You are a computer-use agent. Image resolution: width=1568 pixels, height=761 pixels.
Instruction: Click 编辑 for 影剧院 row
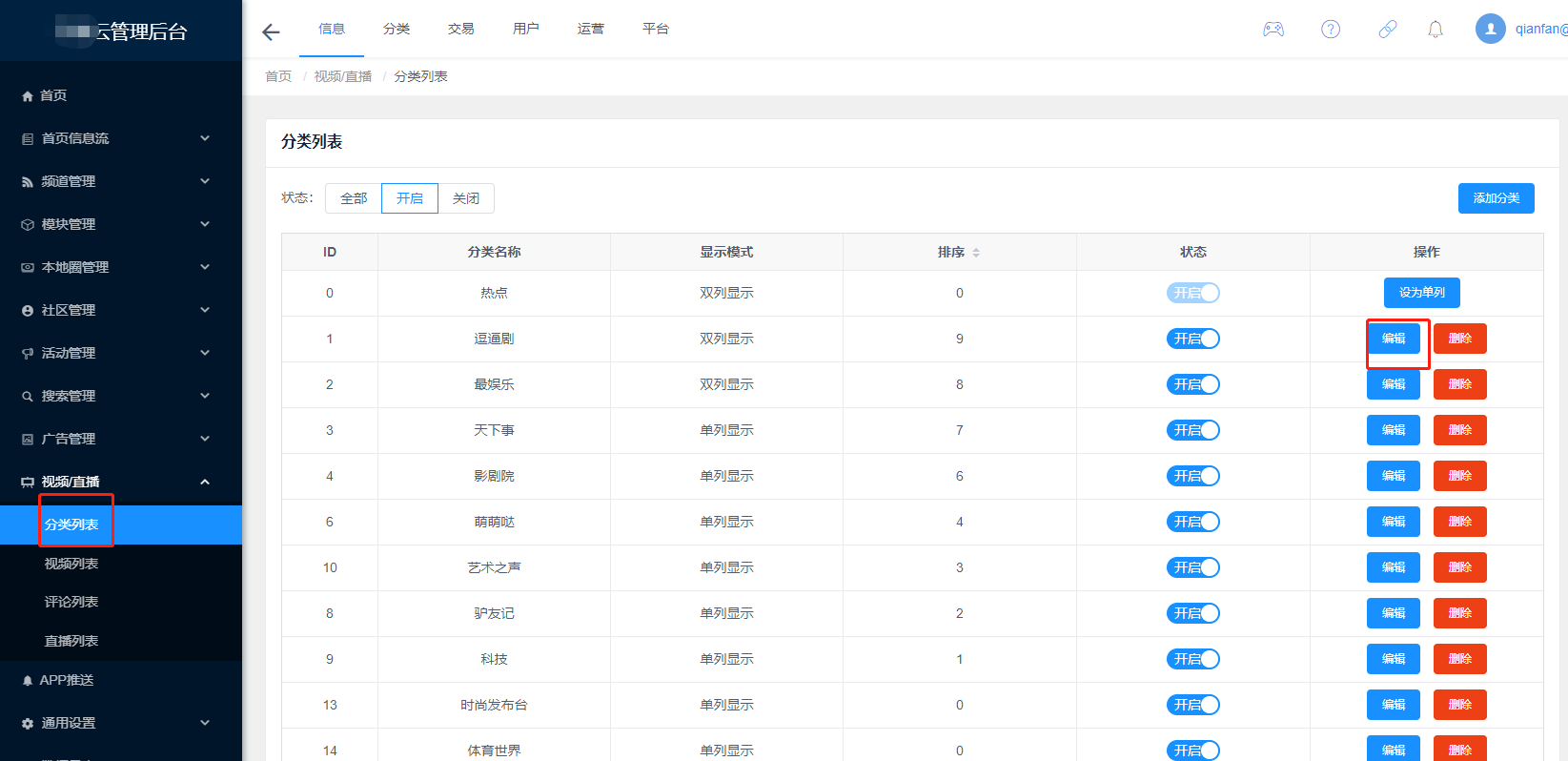[x=1394, y=476]
